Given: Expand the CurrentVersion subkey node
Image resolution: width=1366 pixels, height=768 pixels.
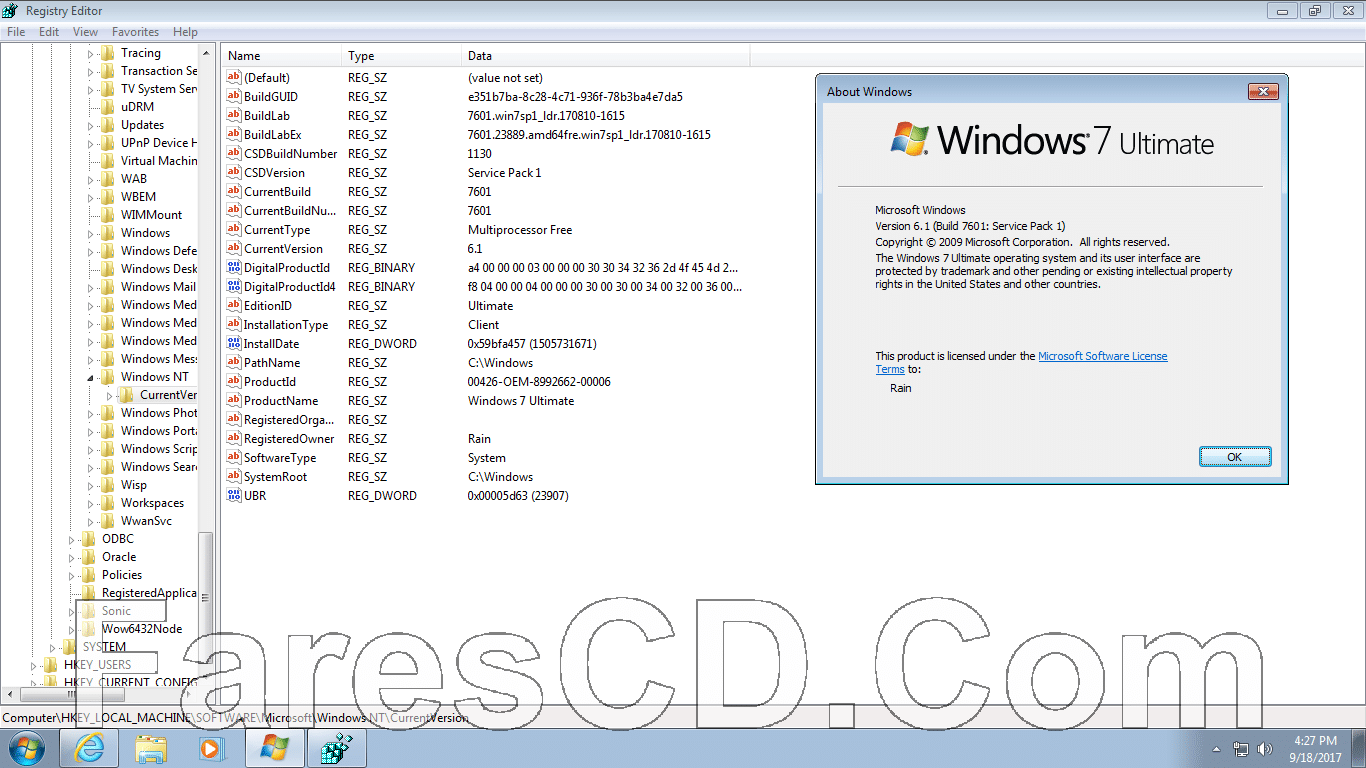Looking at the screenshot, I should coord(109,395).
